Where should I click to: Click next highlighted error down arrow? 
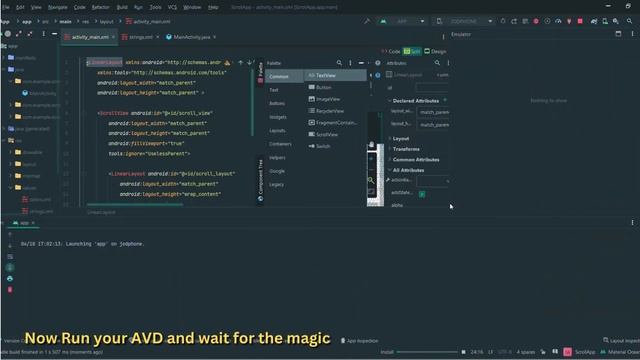(x=249, y=62)
